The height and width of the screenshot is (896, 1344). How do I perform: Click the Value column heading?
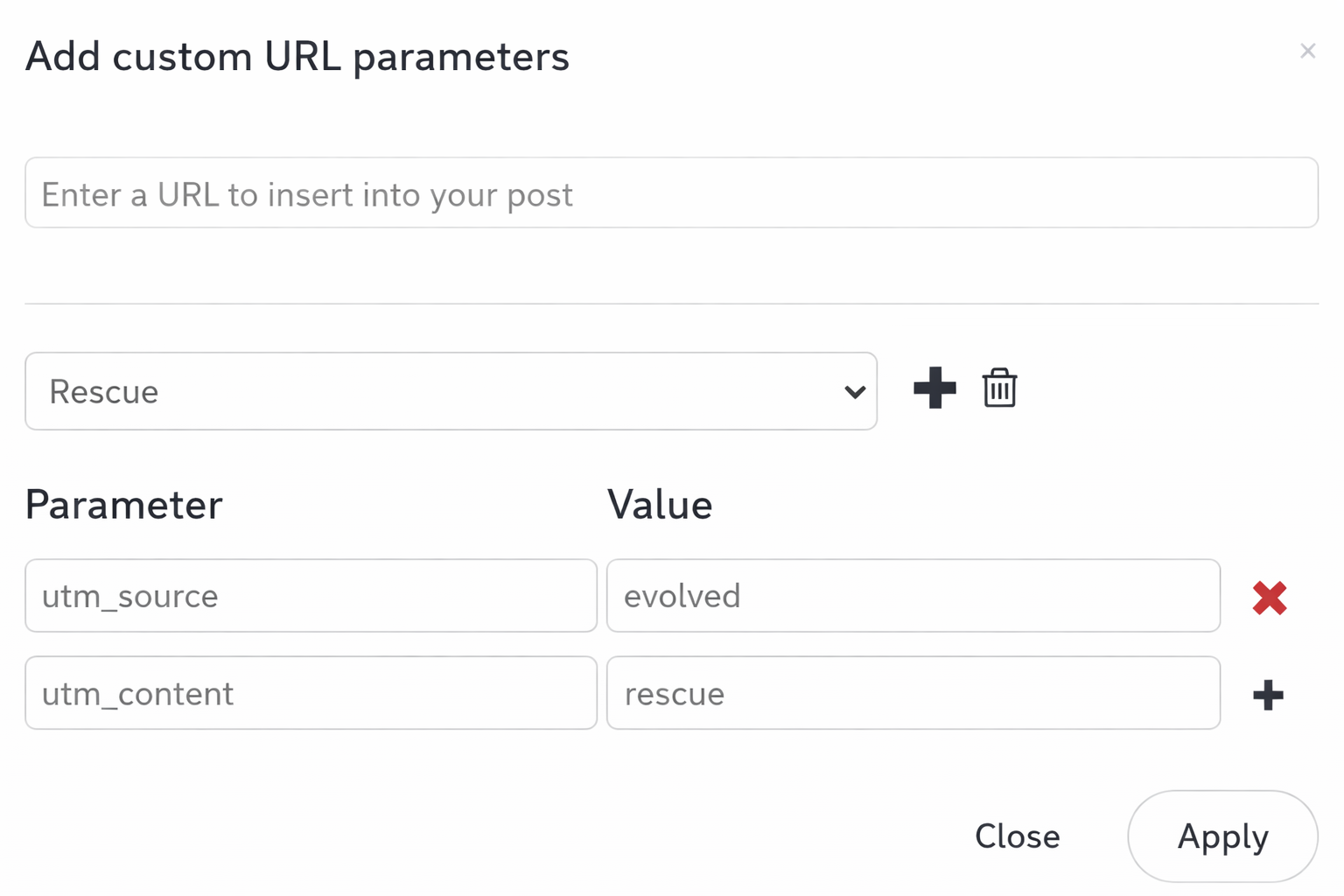(x=660, y=505)
